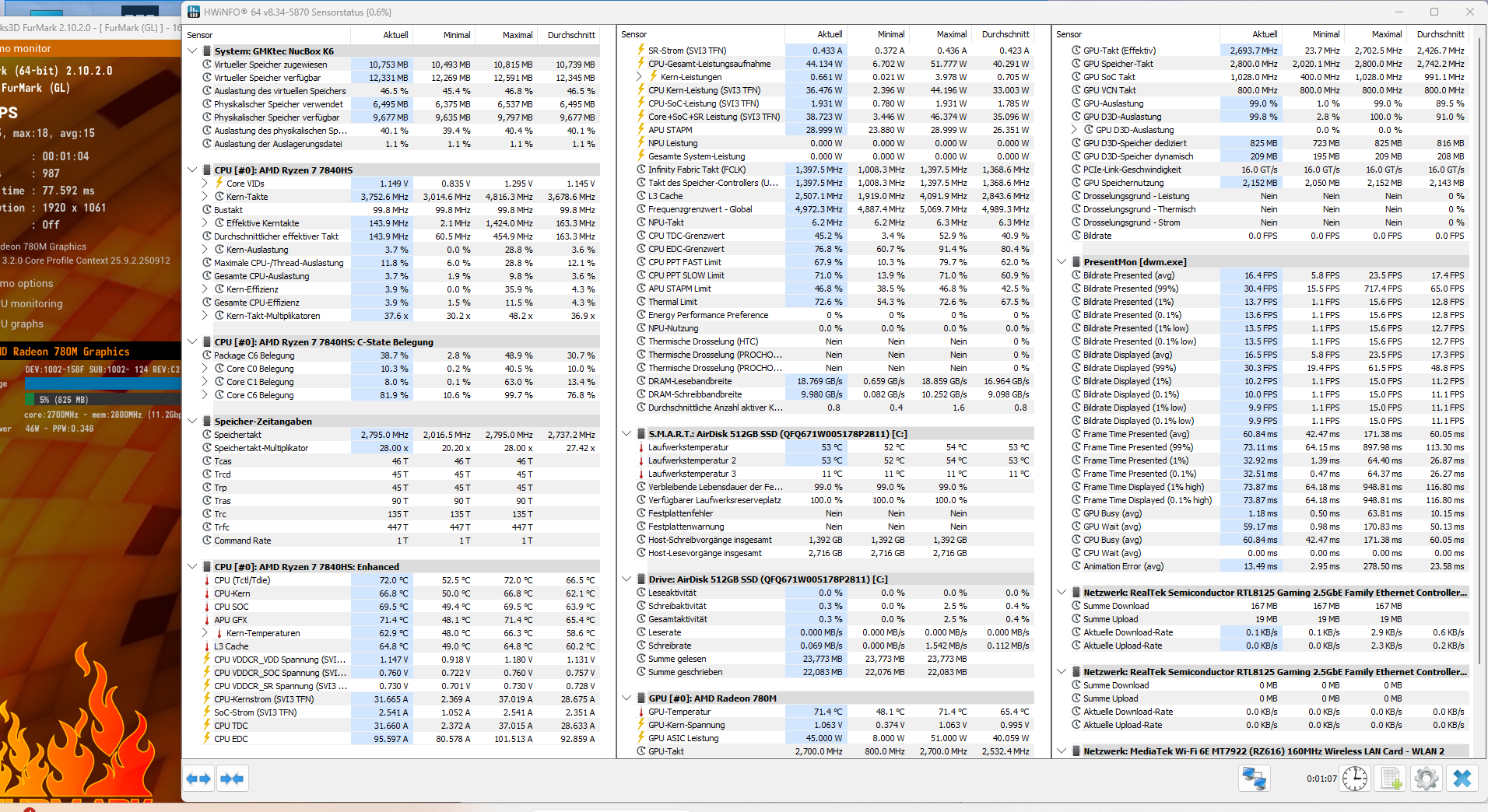The image size is (1488, 812).
Task: Expand the Kern-Takt-Multiplikatoren row
Action: tap(205, 316)
